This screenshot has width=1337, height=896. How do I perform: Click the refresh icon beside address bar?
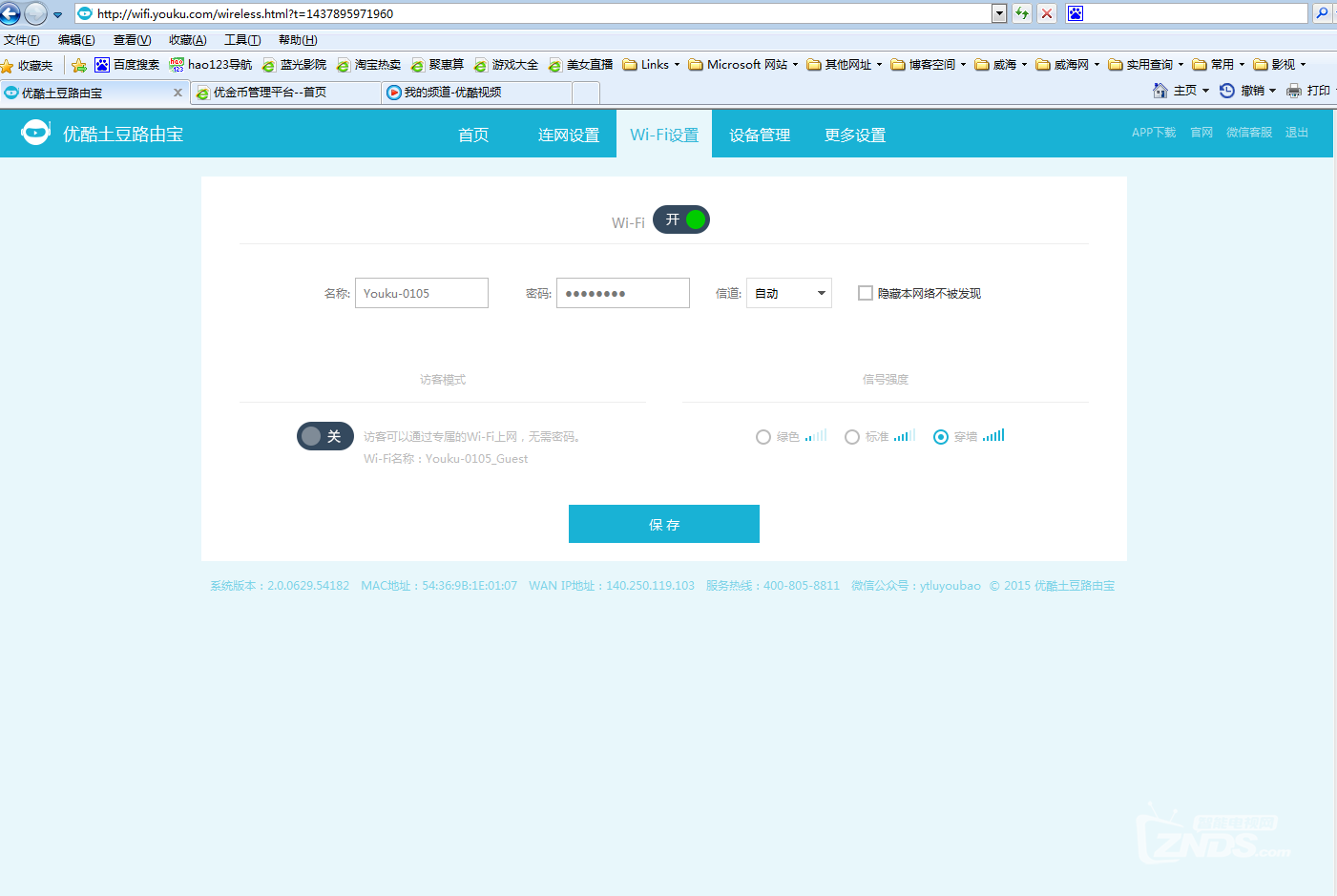(1022, 13)
